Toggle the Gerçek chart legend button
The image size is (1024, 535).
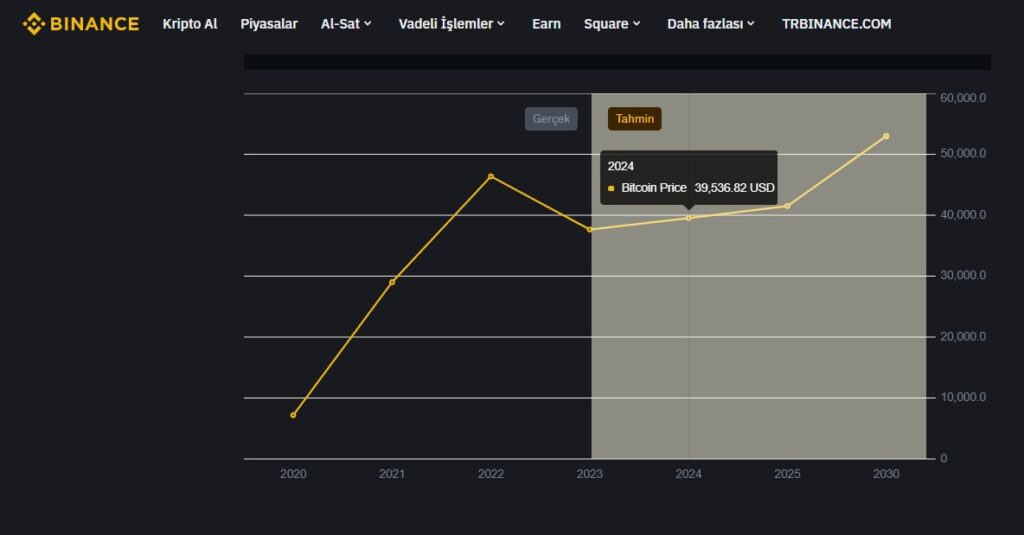[551, 119]
